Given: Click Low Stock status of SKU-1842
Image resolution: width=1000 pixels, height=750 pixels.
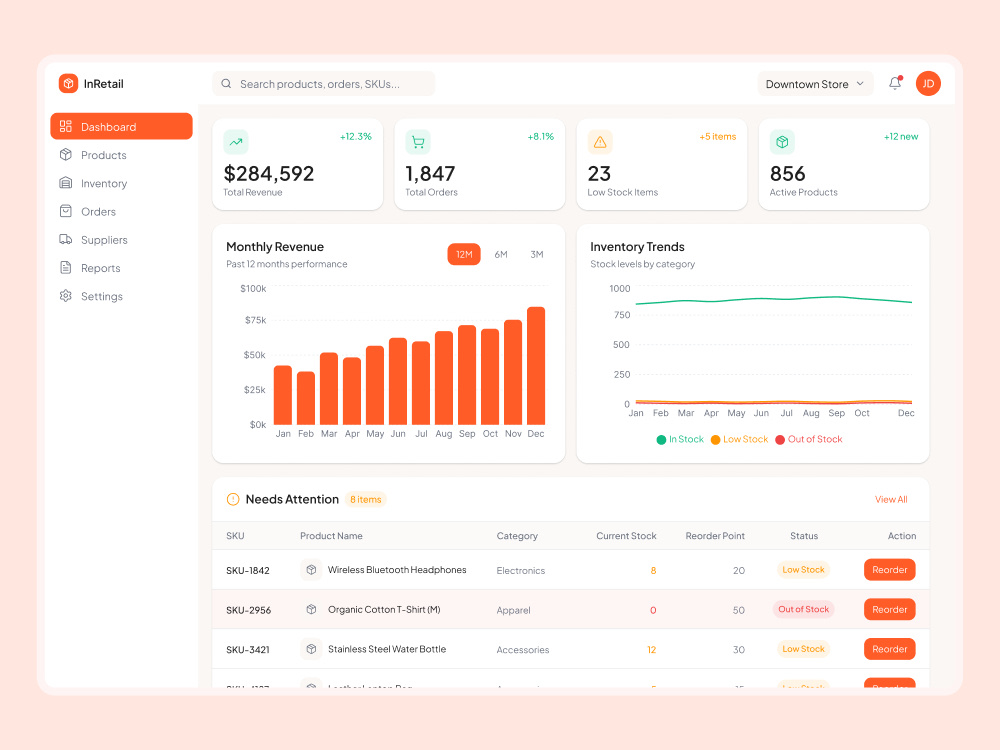Looking at the screenshot, I should tap(803, 570).
